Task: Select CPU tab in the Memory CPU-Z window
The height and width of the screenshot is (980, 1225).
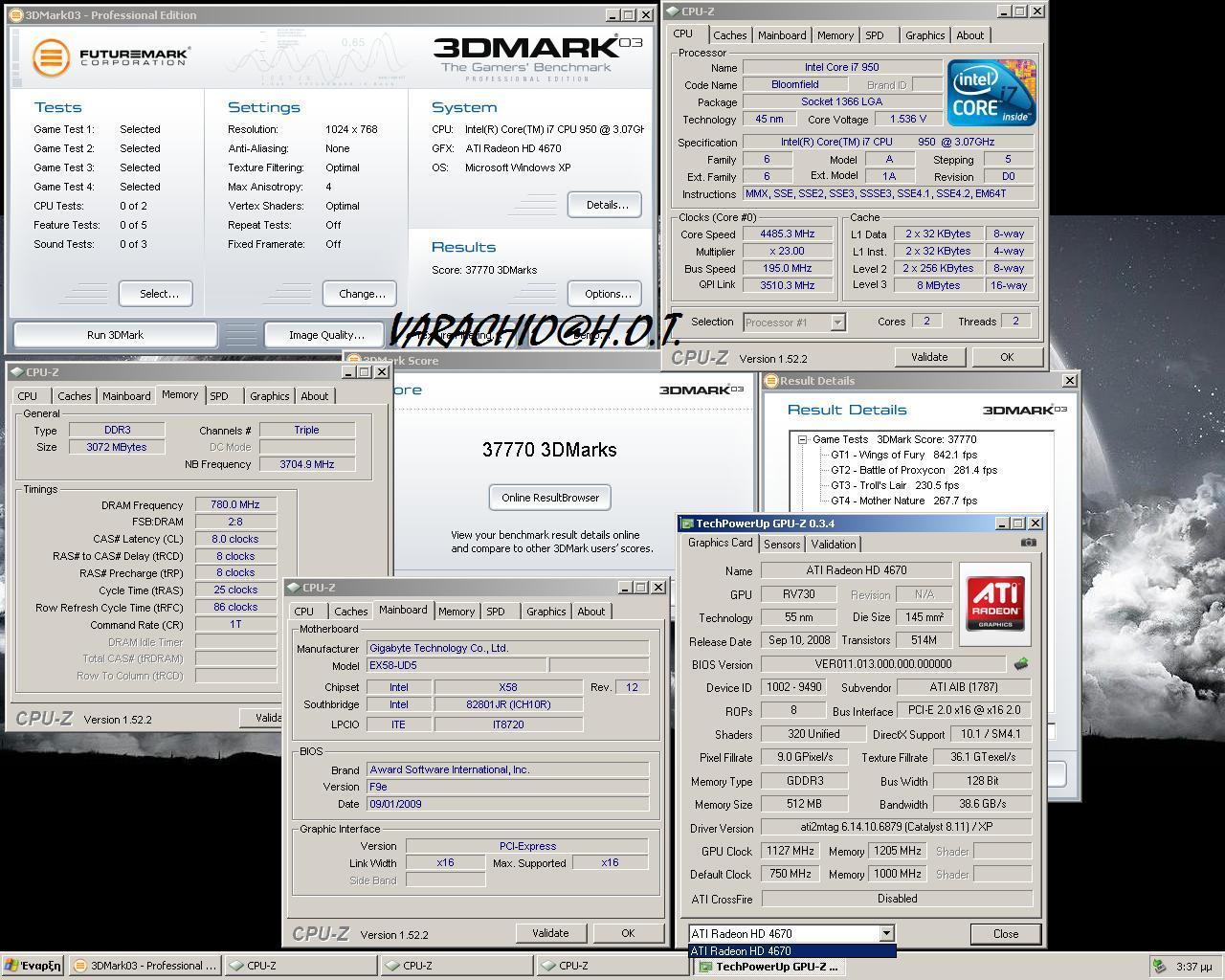Action: (x=28, y=396)
